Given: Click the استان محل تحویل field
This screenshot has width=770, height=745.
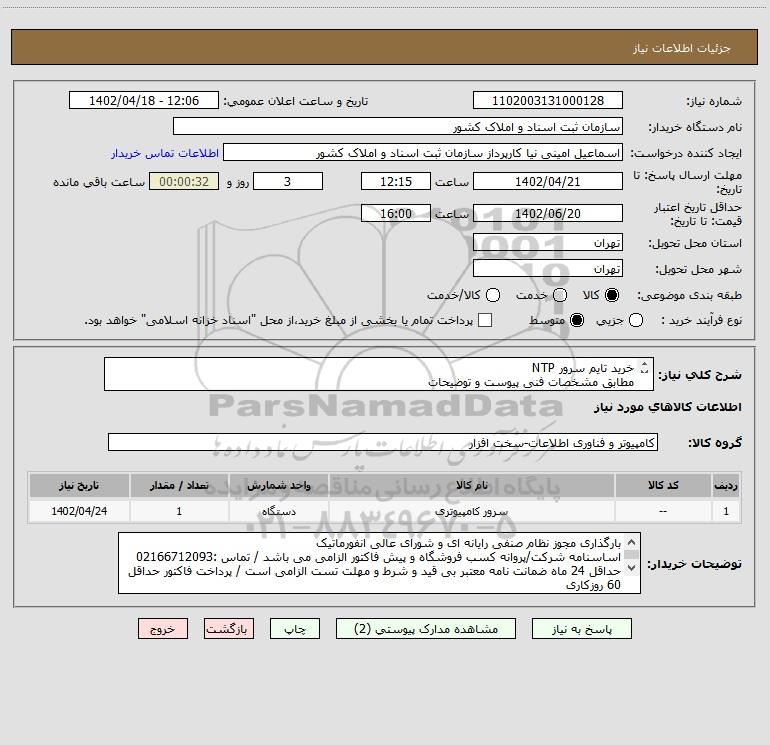Looking at the screenshot, I should click(548, 242).
